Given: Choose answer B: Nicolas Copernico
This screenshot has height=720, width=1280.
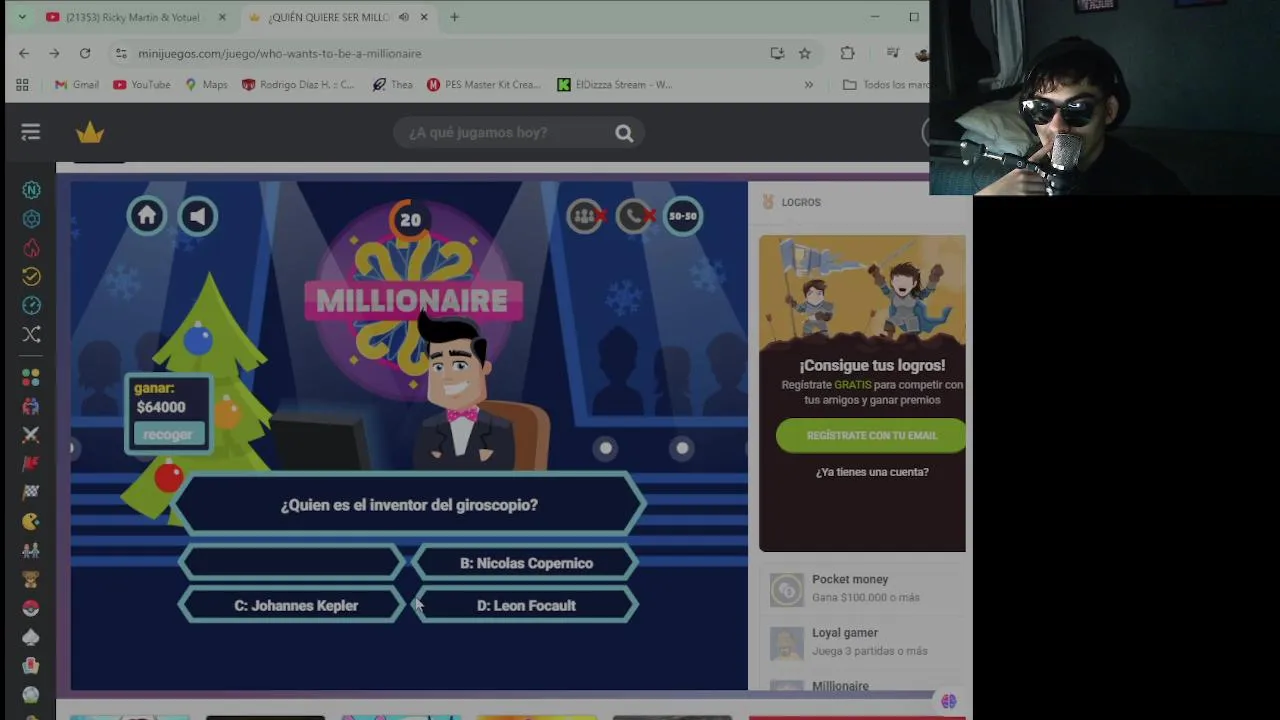Looking at the screenshot, I should [x=526, y=563].
